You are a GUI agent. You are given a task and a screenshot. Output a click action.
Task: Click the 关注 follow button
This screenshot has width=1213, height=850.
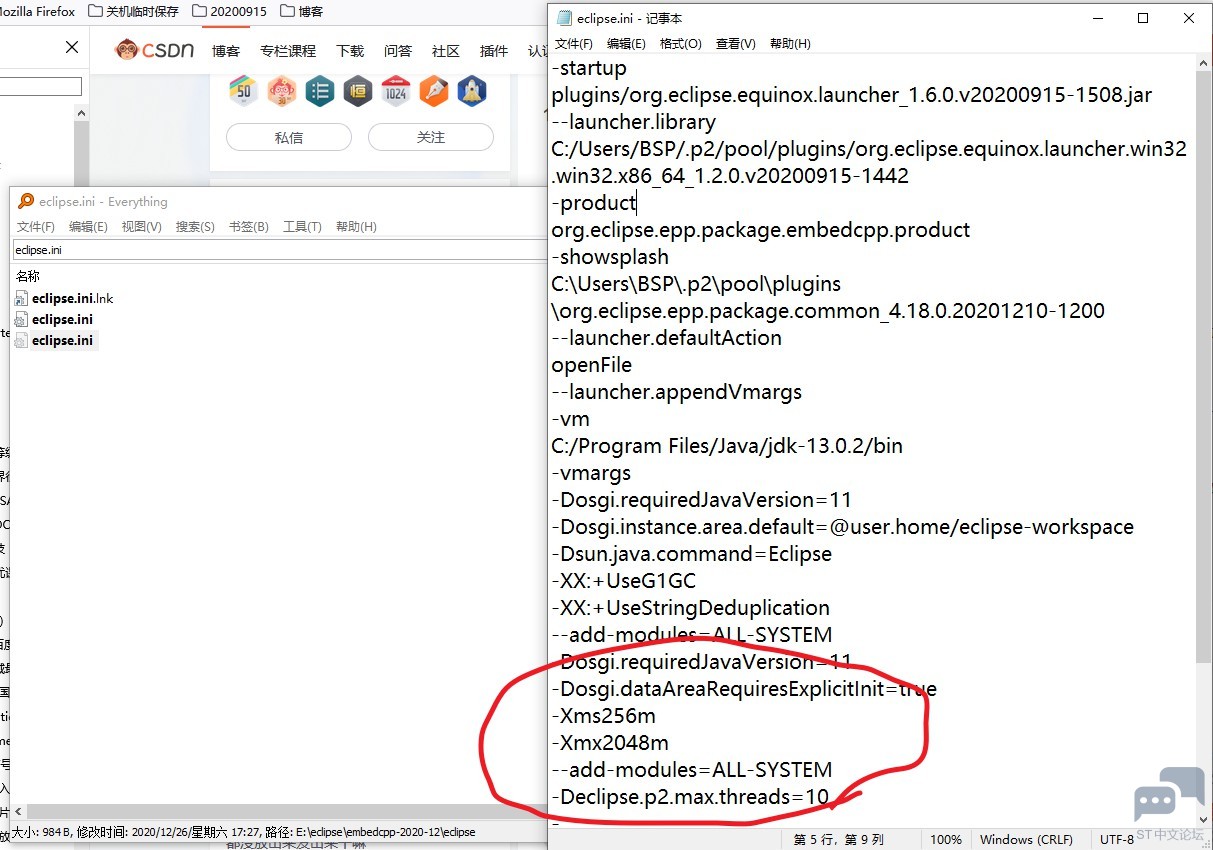point(431,137)
